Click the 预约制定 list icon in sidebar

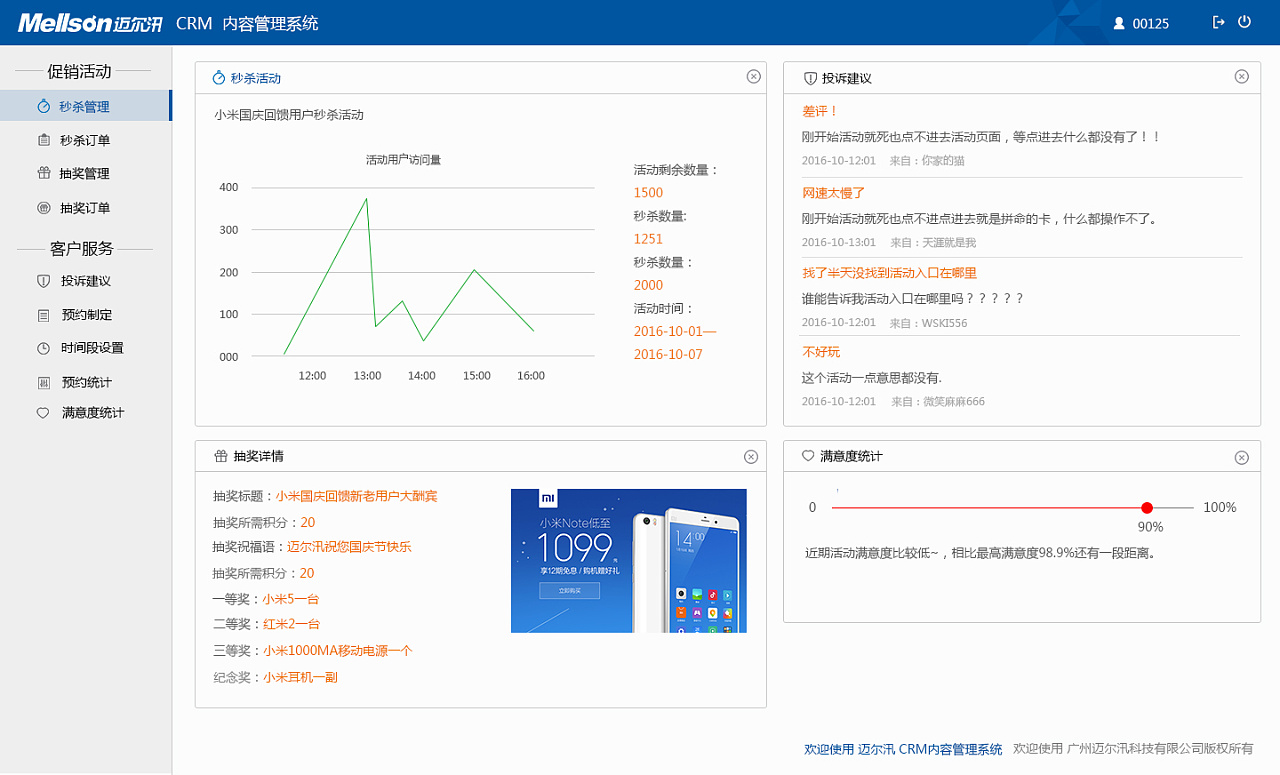coord(43,315)
